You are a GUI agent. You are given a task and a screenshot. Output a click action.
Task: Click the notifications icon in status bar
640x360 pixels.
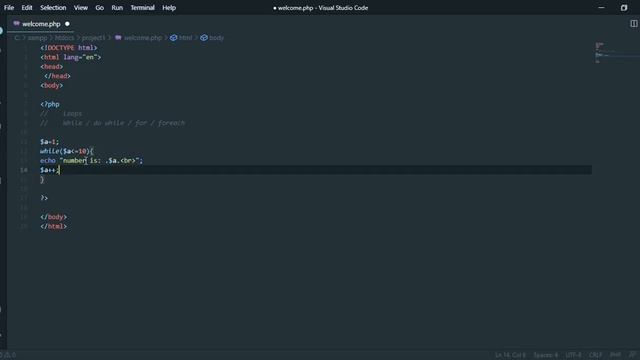[x=632, y=355]
